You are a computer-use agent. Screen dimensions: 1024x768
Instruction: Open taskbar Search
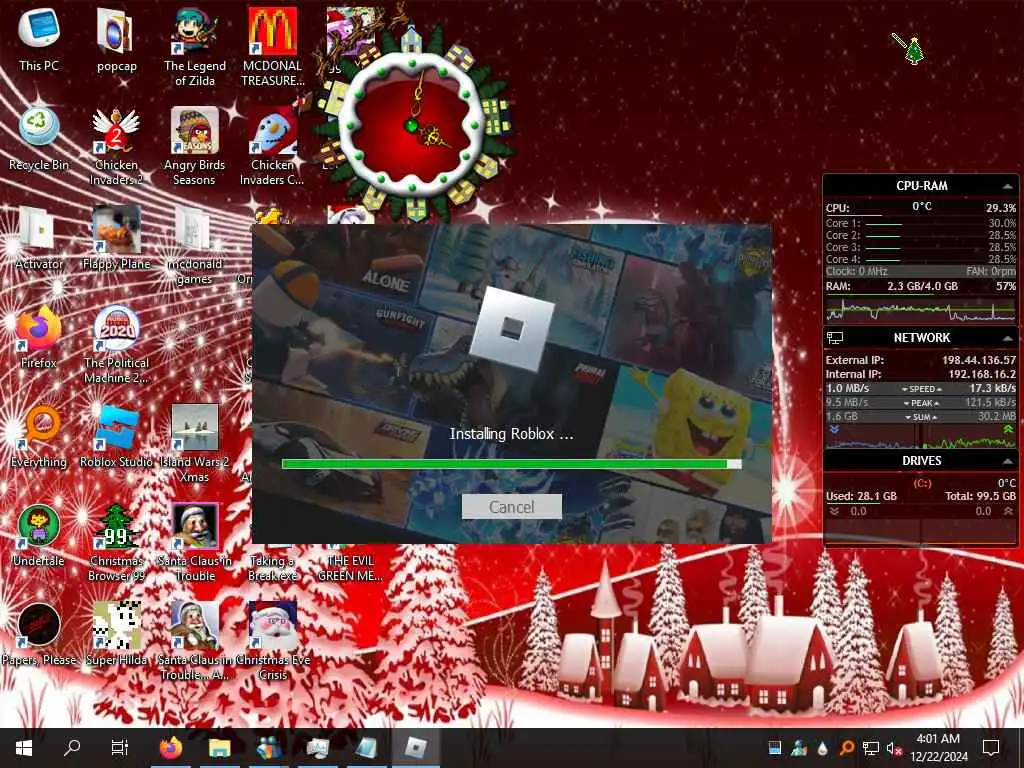click(x=72, y=748)
